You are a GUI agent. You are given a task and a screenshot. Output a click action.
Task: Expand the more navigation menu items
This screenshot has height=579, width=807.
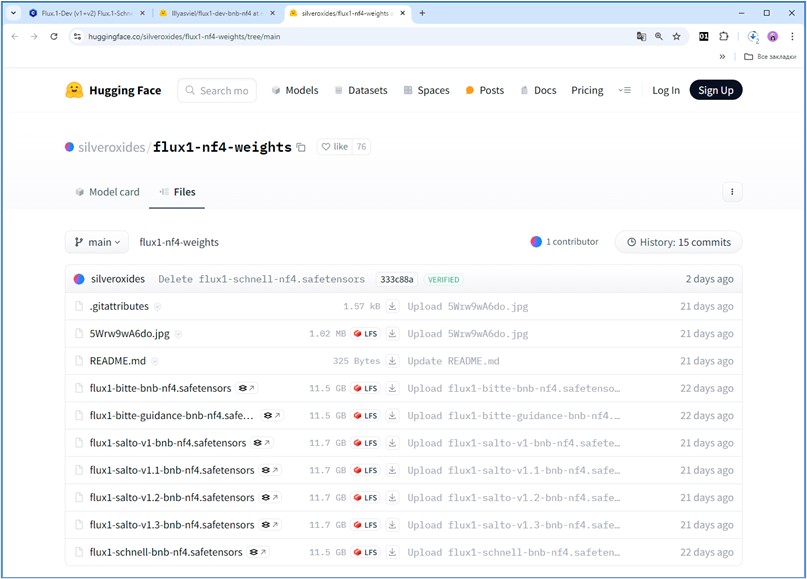[625, 90]
